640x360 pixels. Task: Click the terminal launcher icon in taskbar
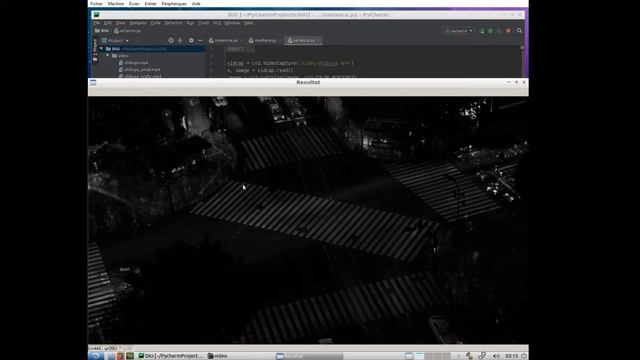point(130,356)
